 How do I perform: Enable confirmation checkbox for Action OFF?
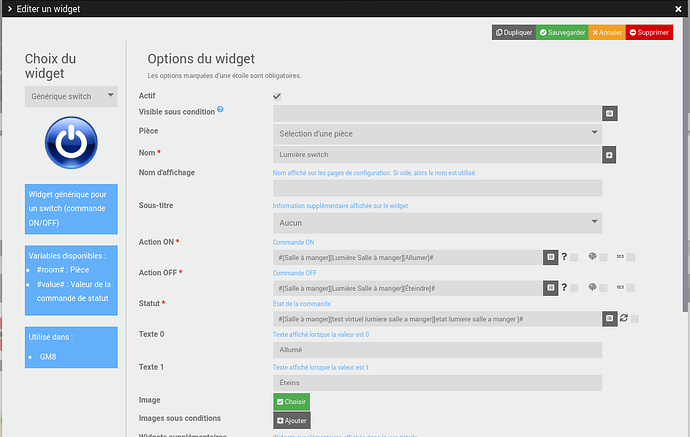point(574,288)
